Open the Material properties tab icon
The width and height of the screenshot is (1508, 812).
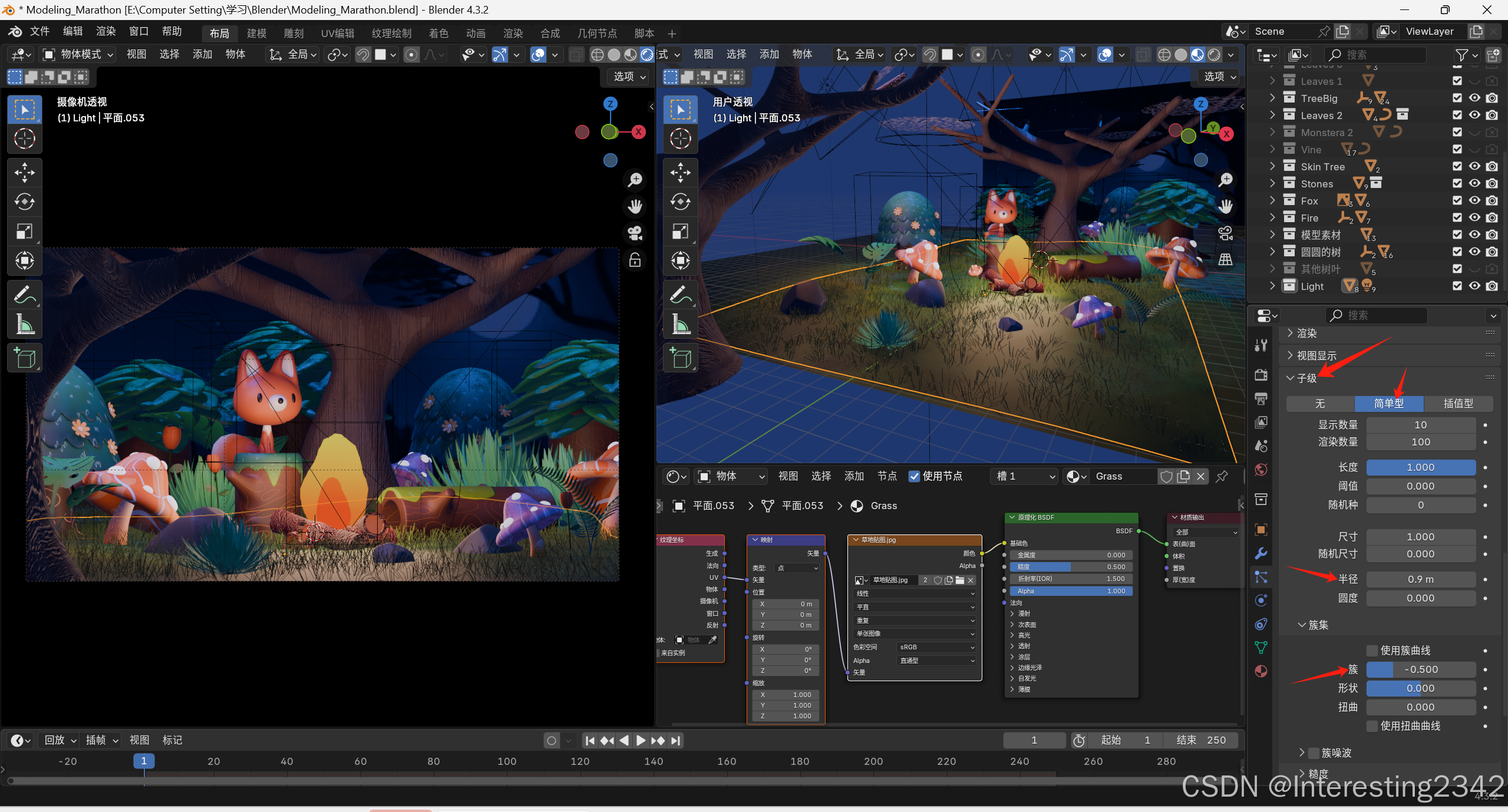pos(1261,671)
